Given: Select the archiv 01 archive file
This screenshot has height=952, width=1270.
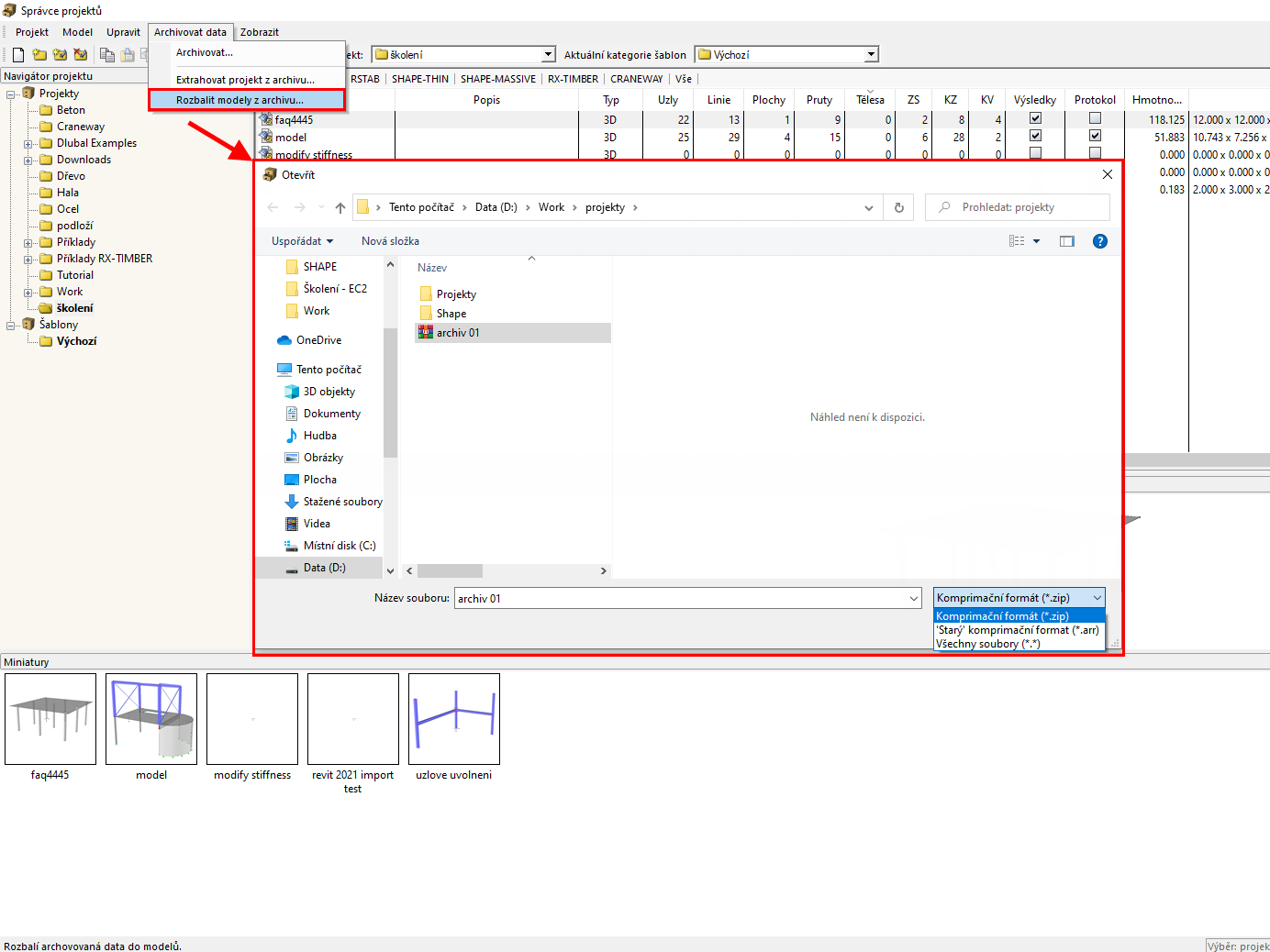Looking at the screenshot, I should coord(513,333).
